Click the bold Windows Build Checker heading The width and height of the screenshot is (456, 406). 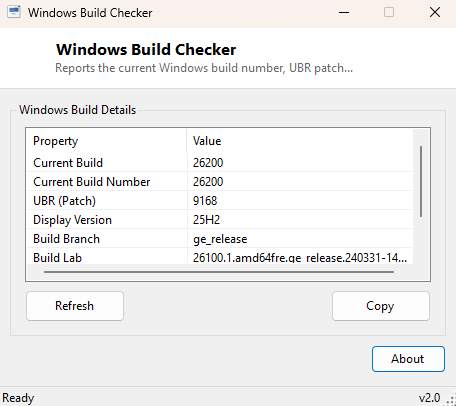pos(146,50)
